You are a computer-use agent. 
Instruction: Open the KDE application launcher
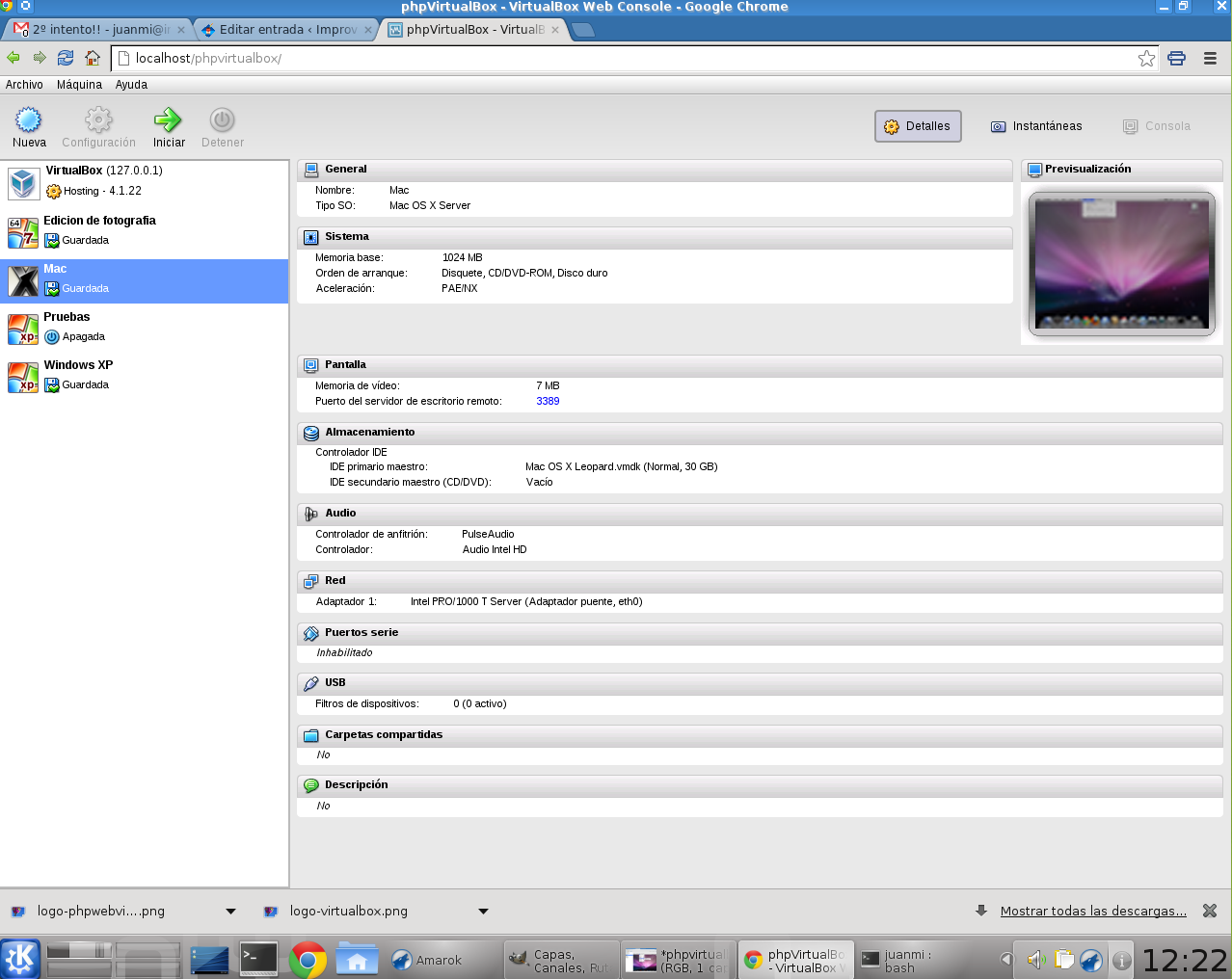click(x=20, y=959)
